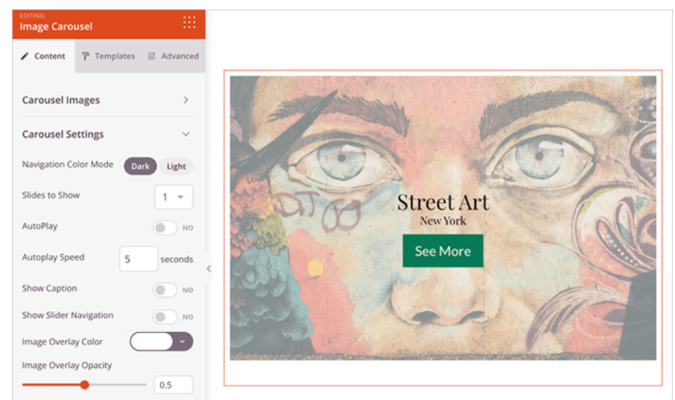Click the Autoplay Speed input field
This screenshot has height=400, width=675.
pyautogui.click(x=138, y=259)
